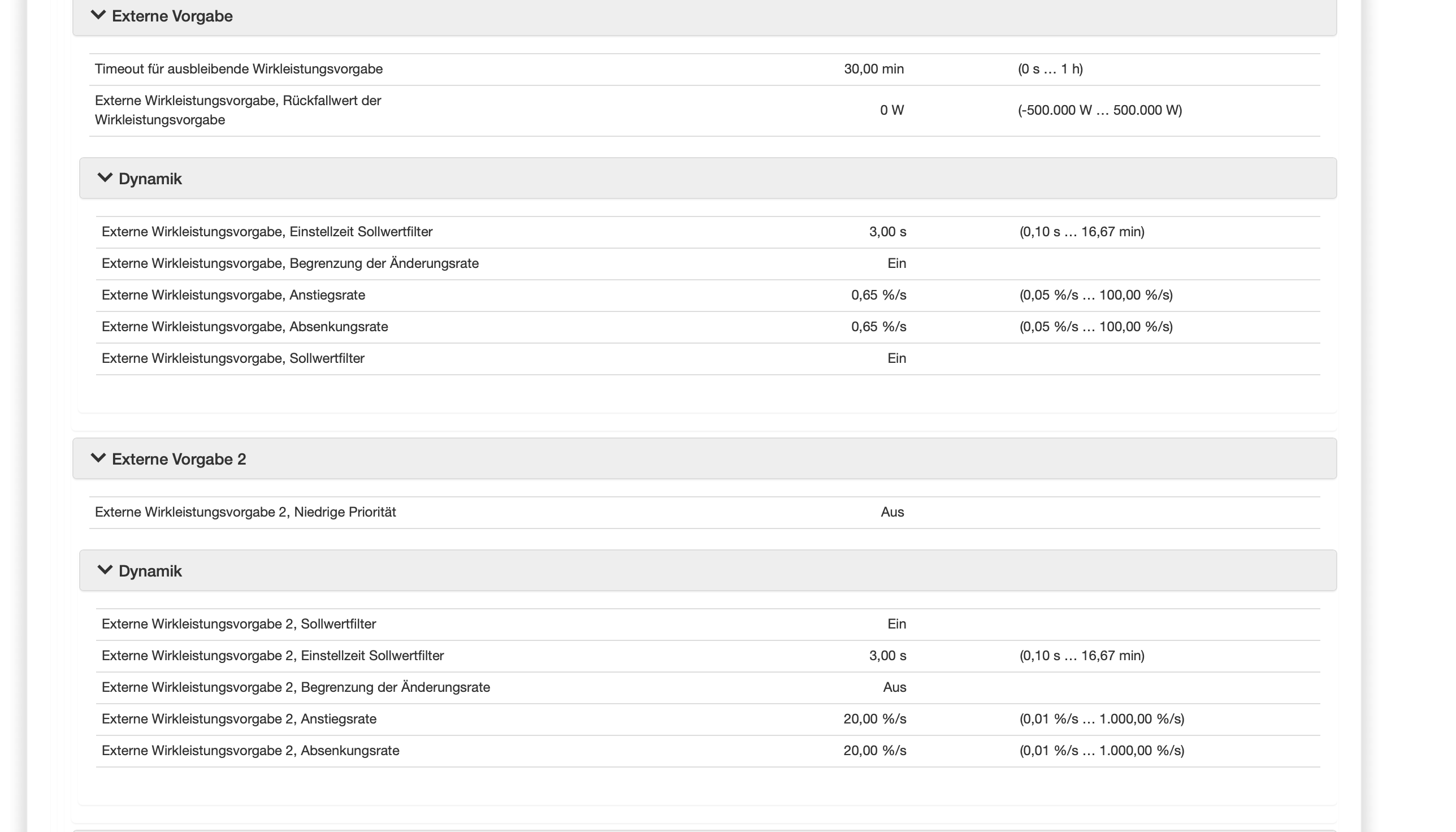
Task: Click the Externe Vorgabe header bar
Action: click(x=705, y=16)
